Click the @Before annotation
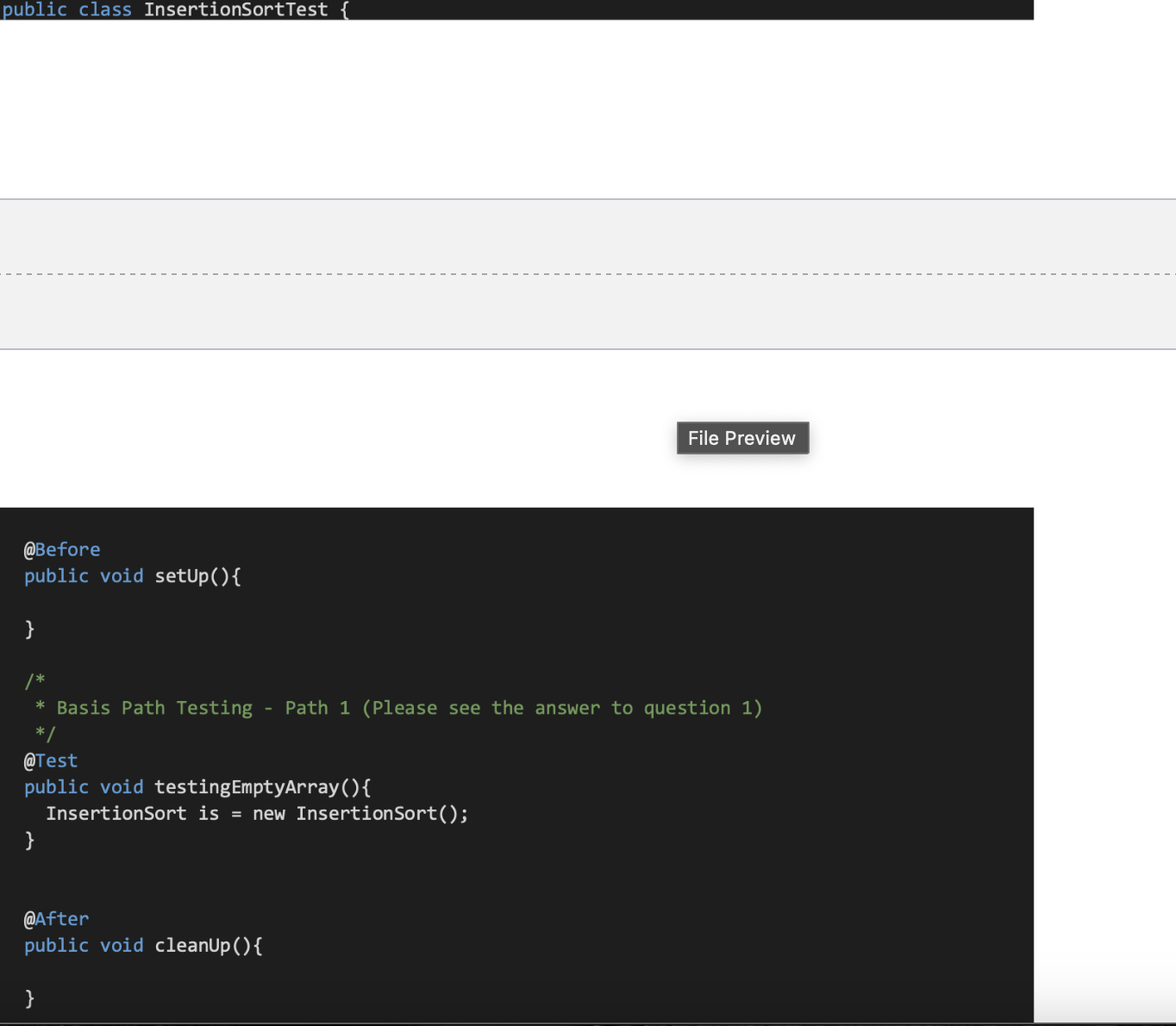 [x=62, y=549]
